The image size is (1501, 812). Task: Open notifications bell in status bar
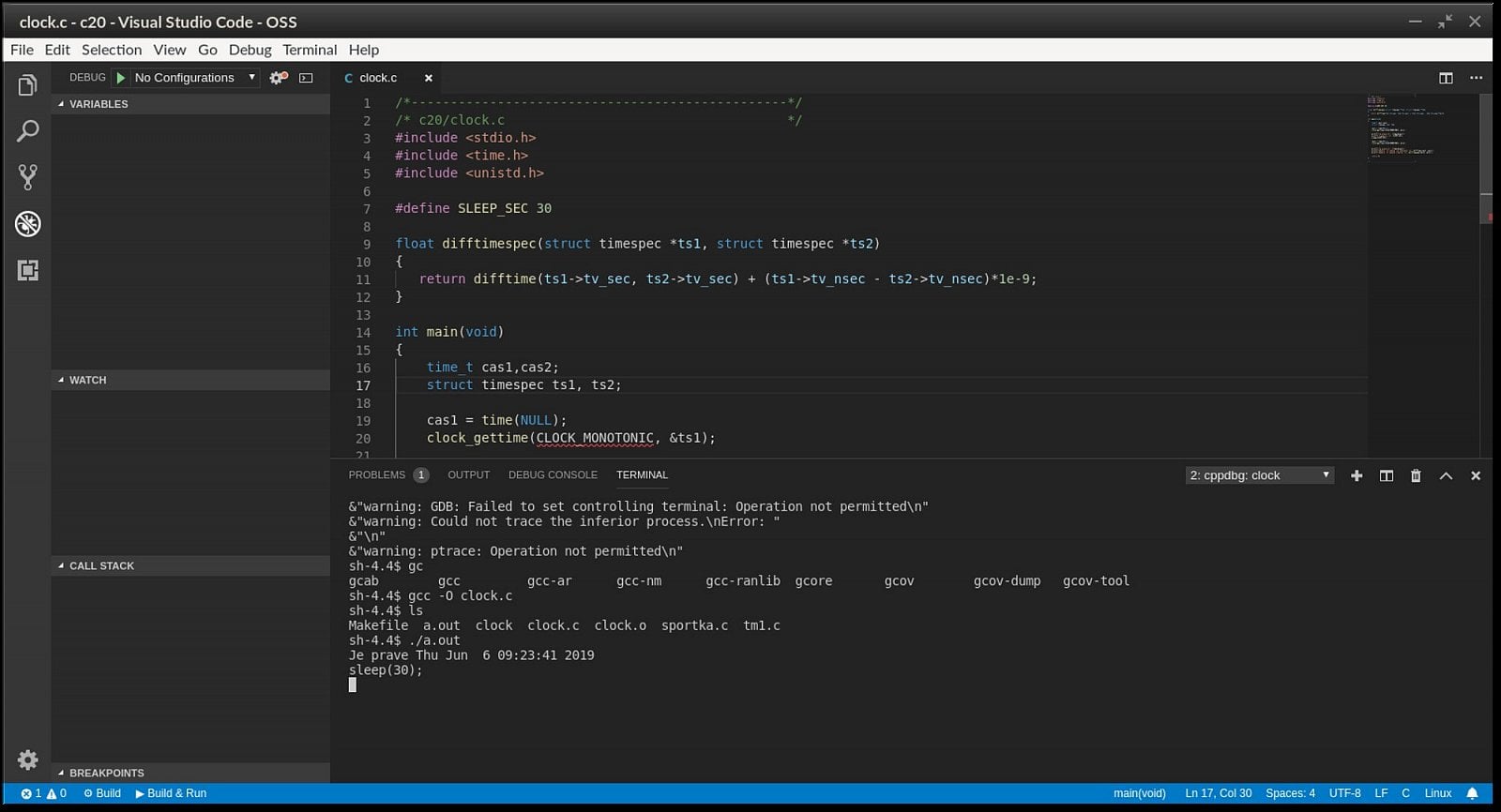coord(1472,793)
